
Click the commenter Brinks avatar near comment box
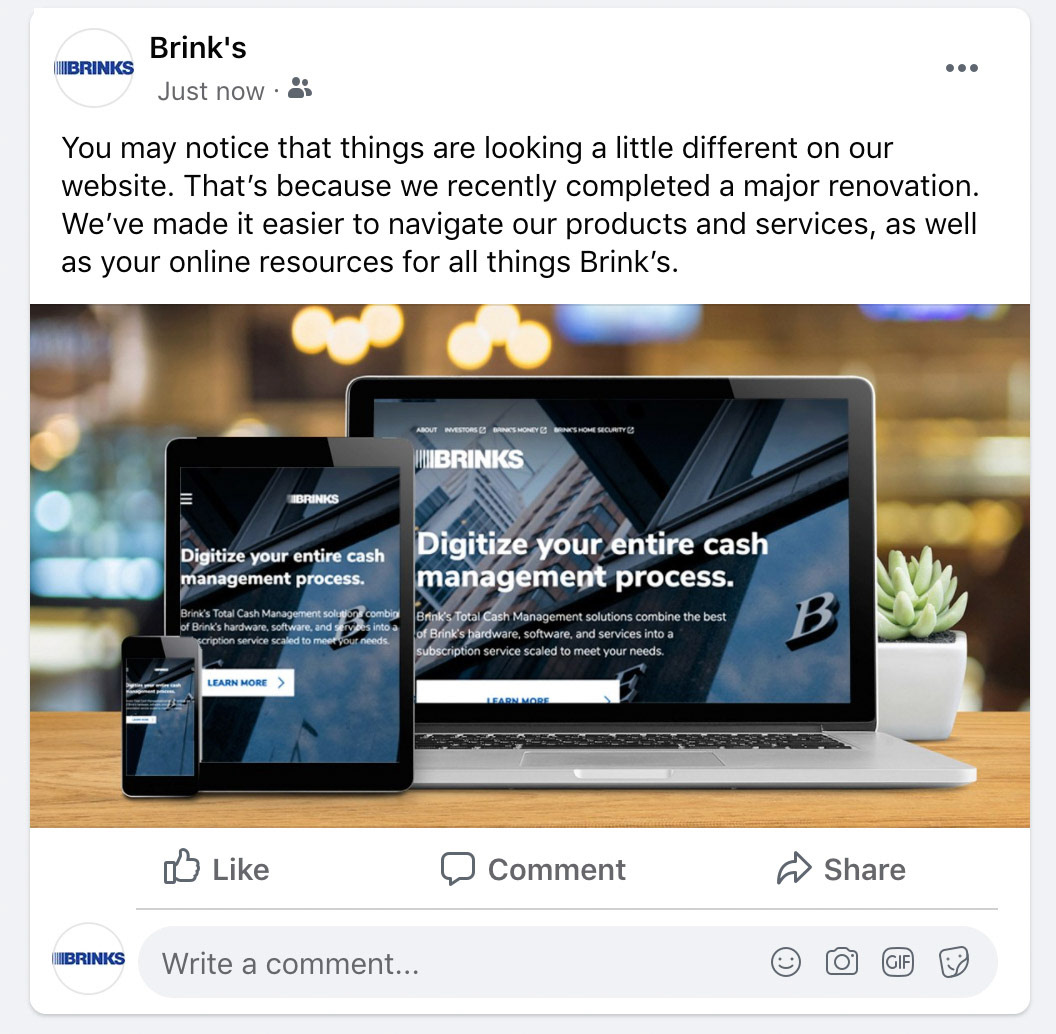(89, 959)
